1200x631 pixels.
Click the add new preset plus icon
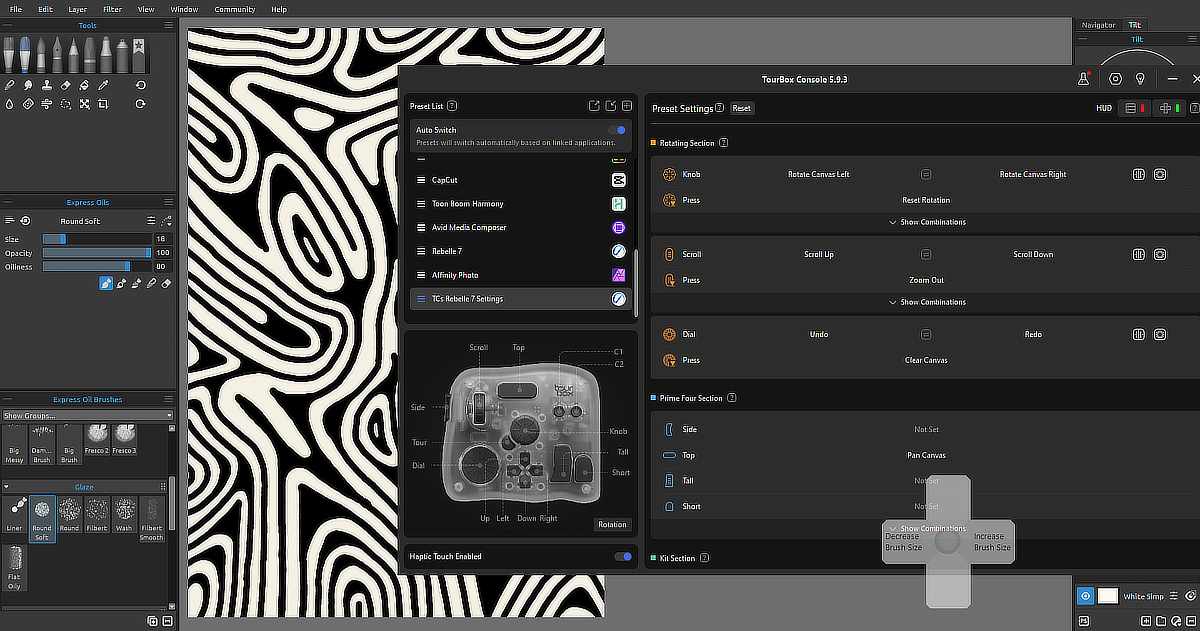[627, 106]
